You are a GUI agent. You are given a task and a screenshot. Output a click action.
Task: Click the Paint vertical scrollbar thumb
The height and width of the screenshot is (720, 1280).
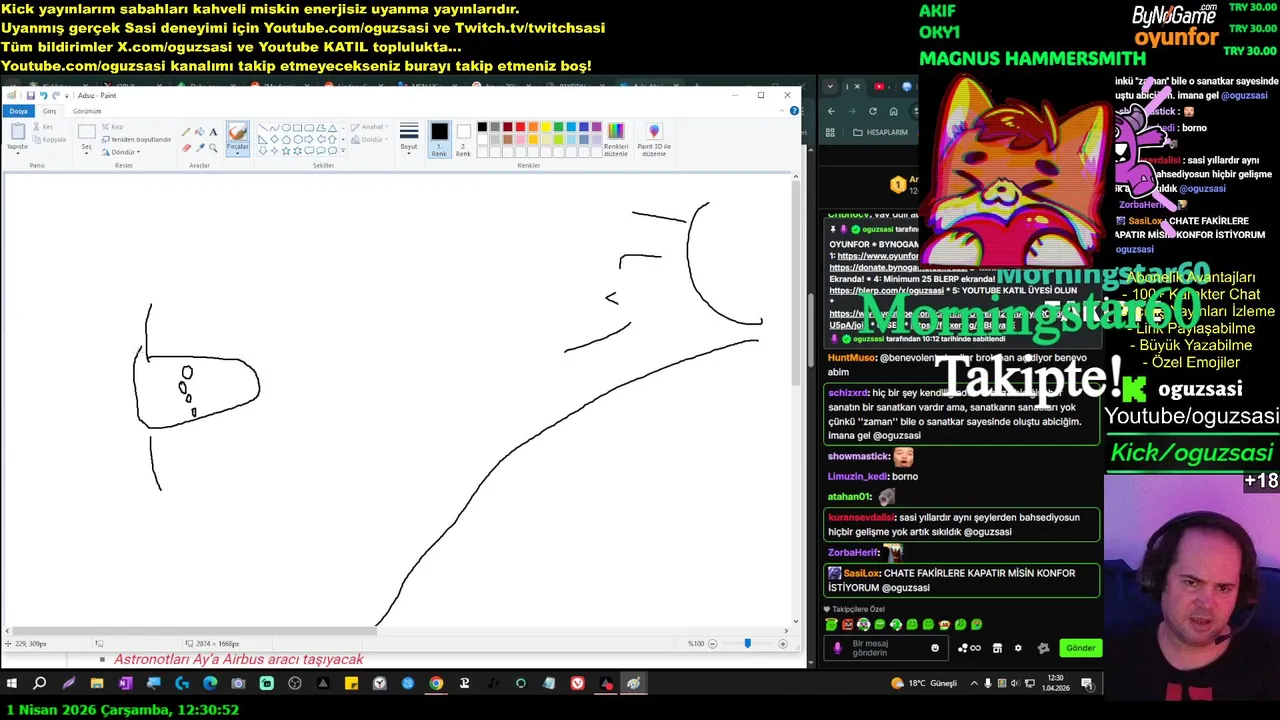[x=796, y=285]
